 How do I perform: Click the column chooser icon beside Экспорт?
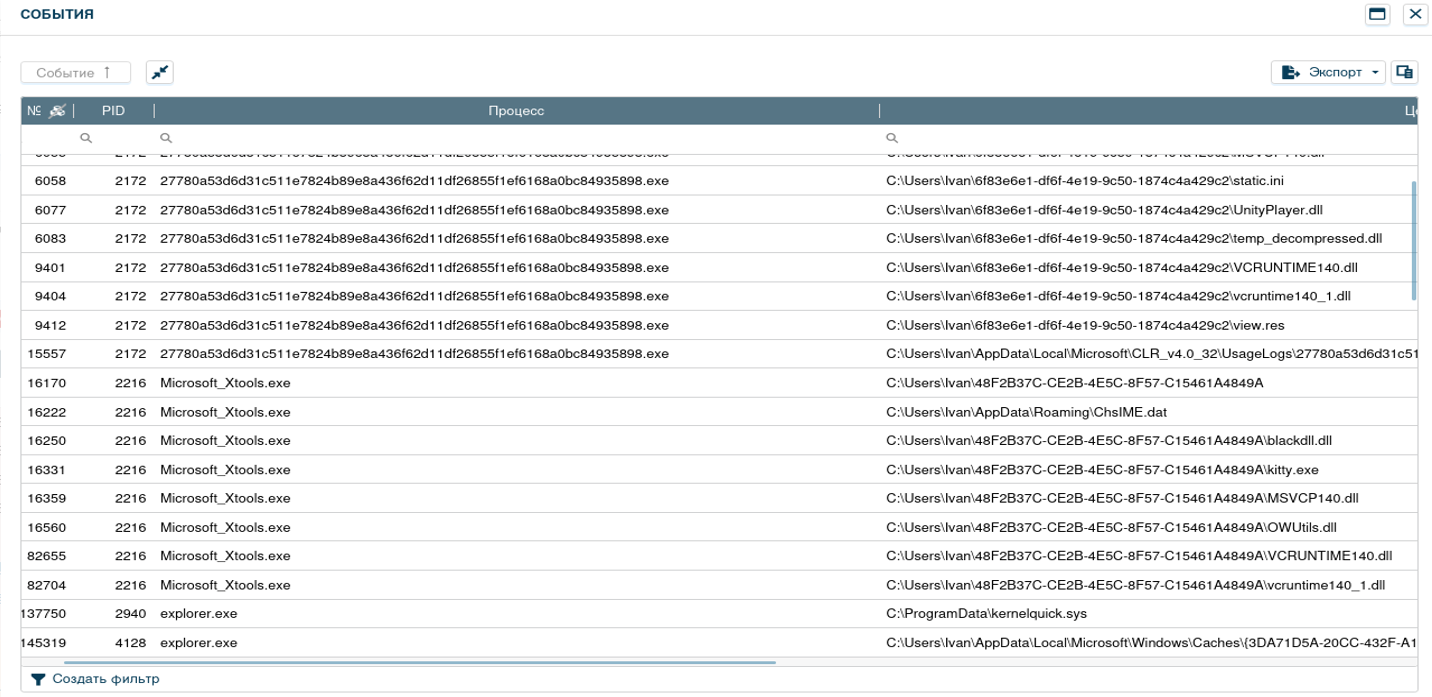tap(1405, 72)
